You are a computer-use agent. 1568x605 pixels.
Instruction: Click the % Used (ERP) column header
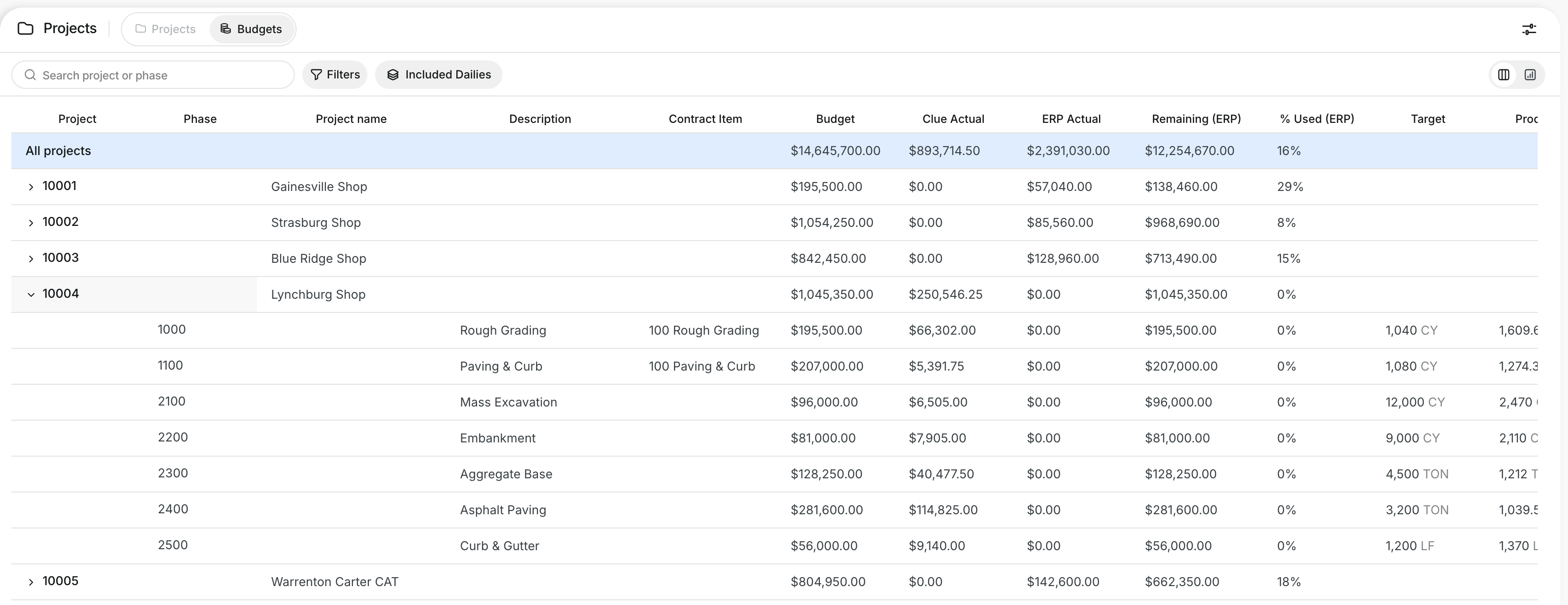pyautogui.click(x=1317, y=119)
